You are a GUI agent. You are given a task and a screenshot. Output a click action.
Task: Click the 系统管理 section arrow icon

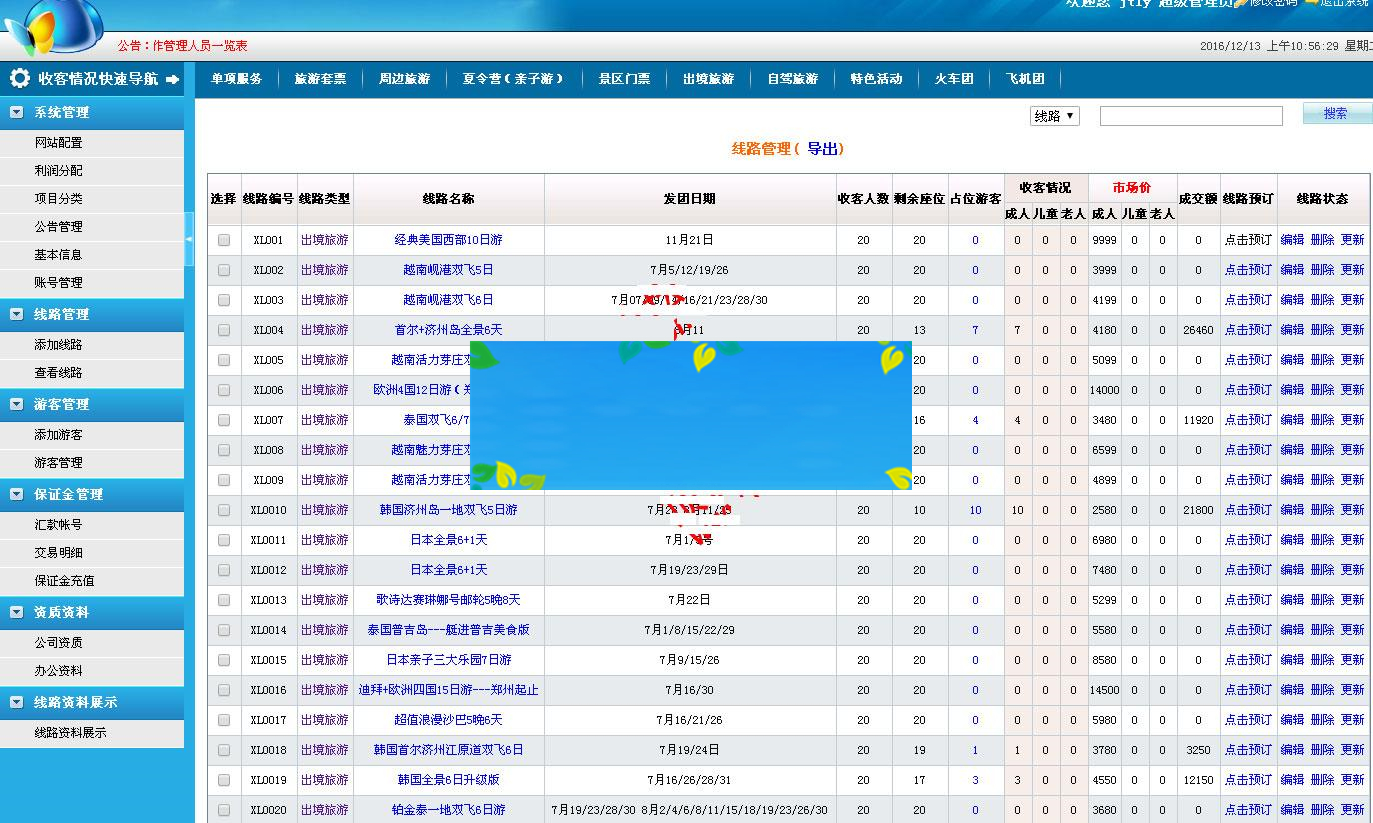(x=17, y=113)
